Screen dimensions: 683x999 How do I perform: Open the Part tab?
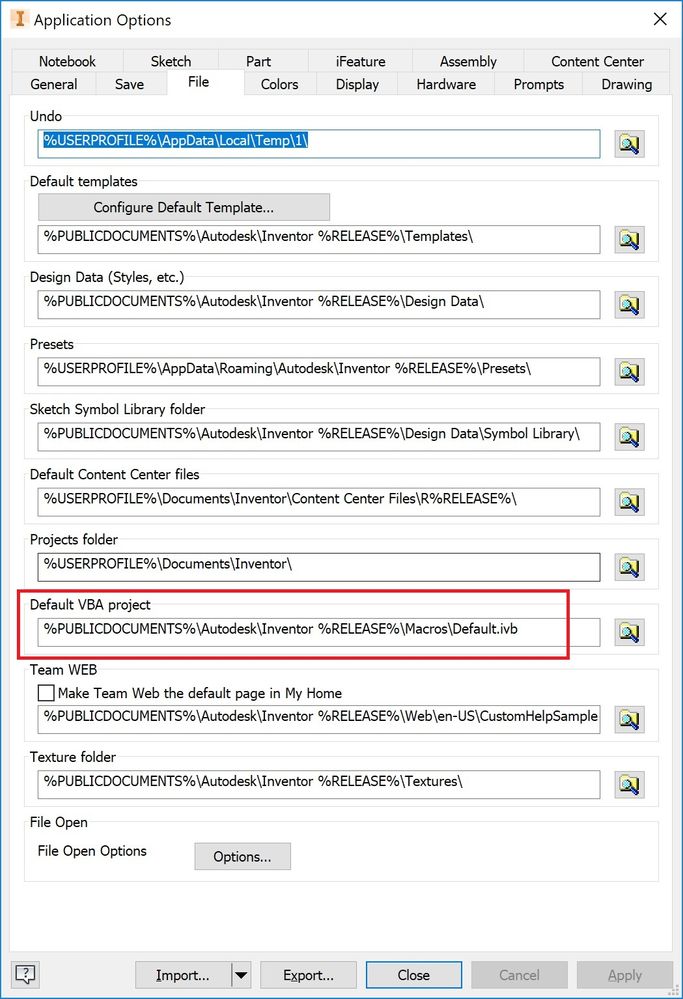tap(258, 61)
